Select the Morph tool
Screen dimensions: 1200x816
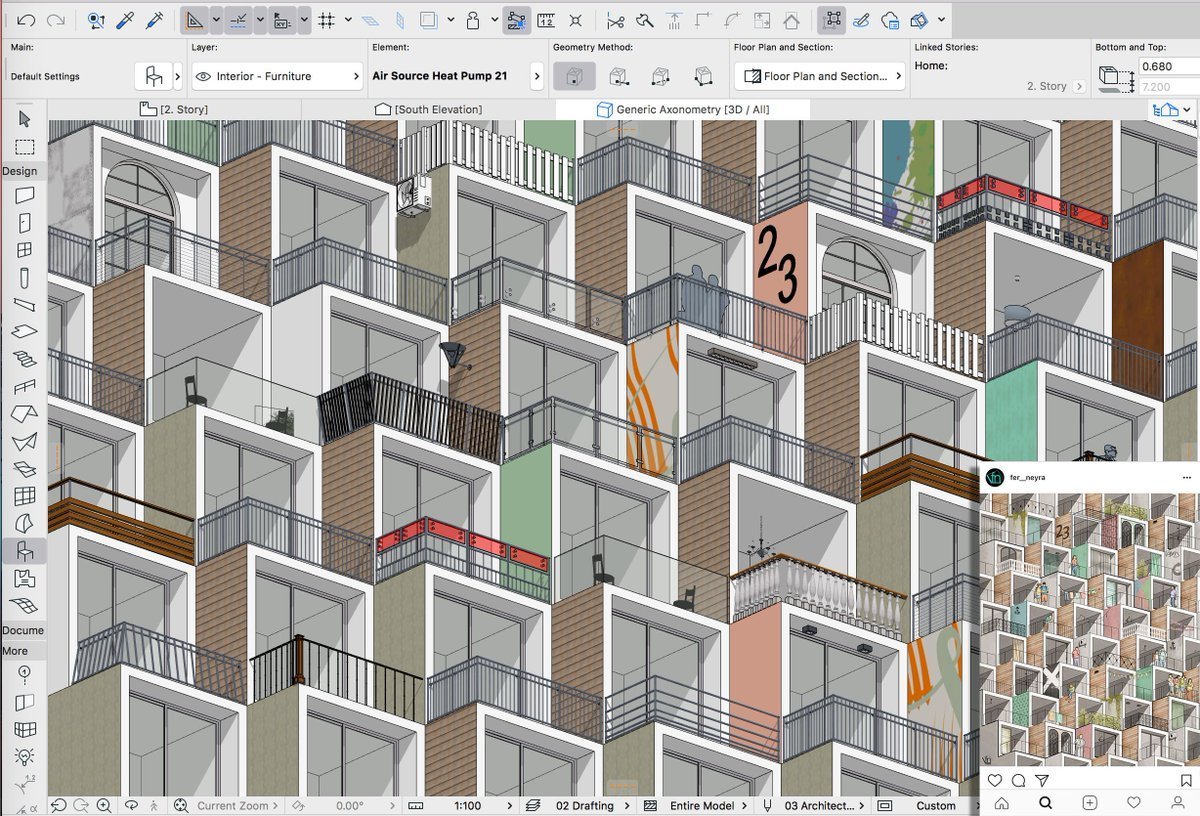(x=24, y=523)
